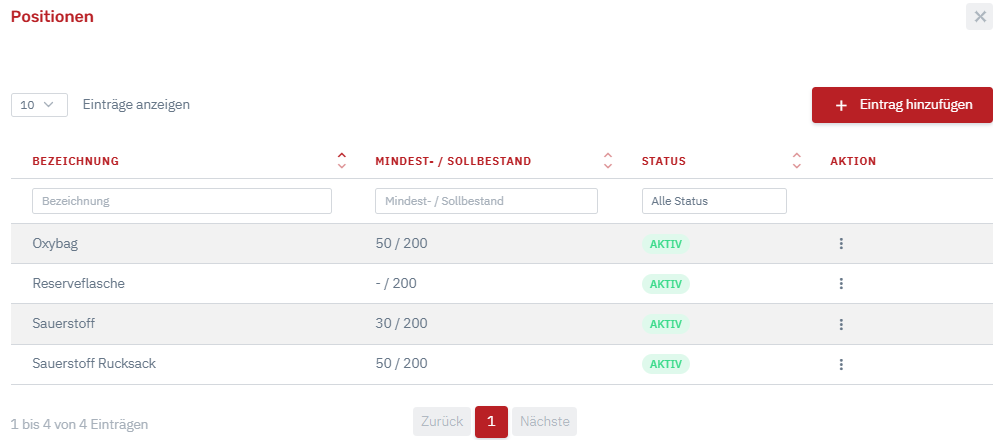The width and height of the screenshot is (1004, 440).
Task: Click the AKTIV status badge for Oxybag
Action: pos(665,244)
